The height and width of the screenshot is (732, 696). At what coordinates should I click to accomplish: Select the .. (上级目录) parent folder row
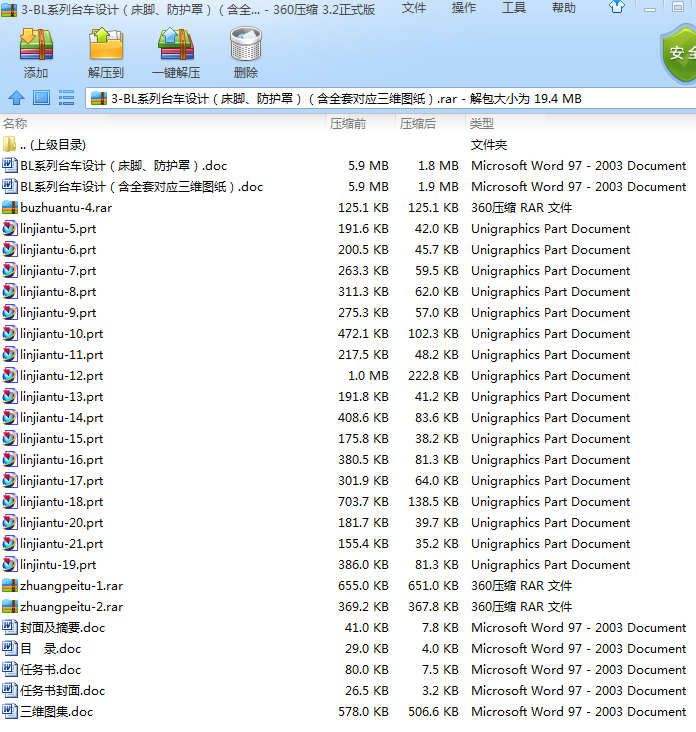point(348,145)
